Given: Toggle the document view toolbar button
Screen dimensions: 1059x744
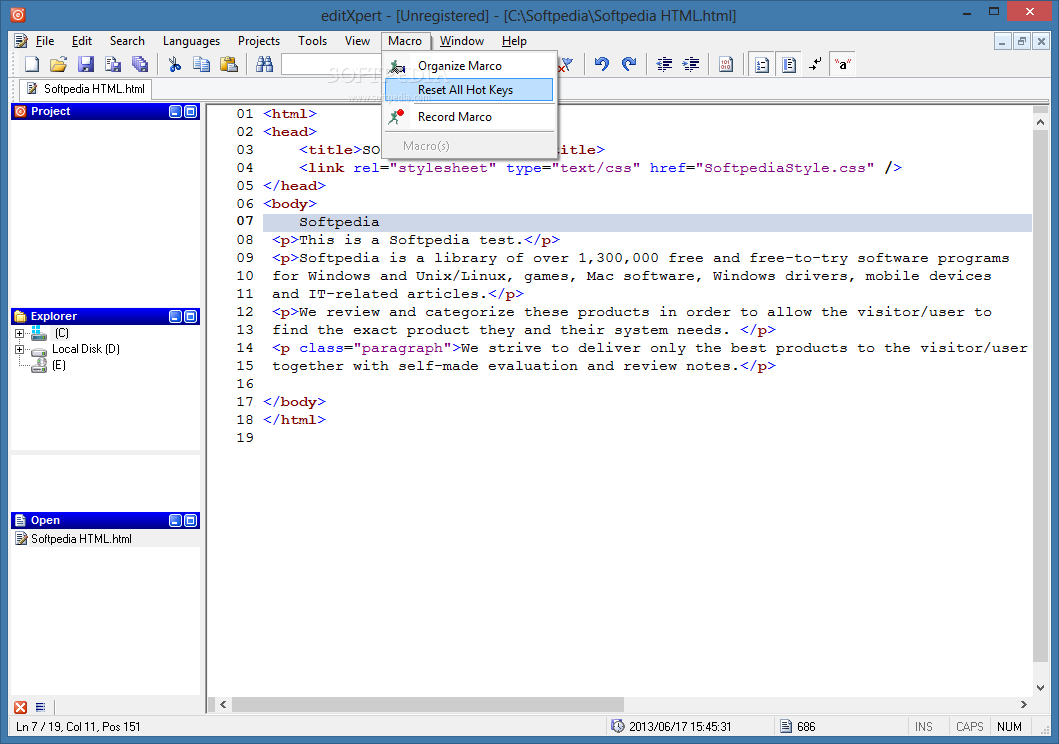Looking at the screenshot, I should tap(788, 65).
